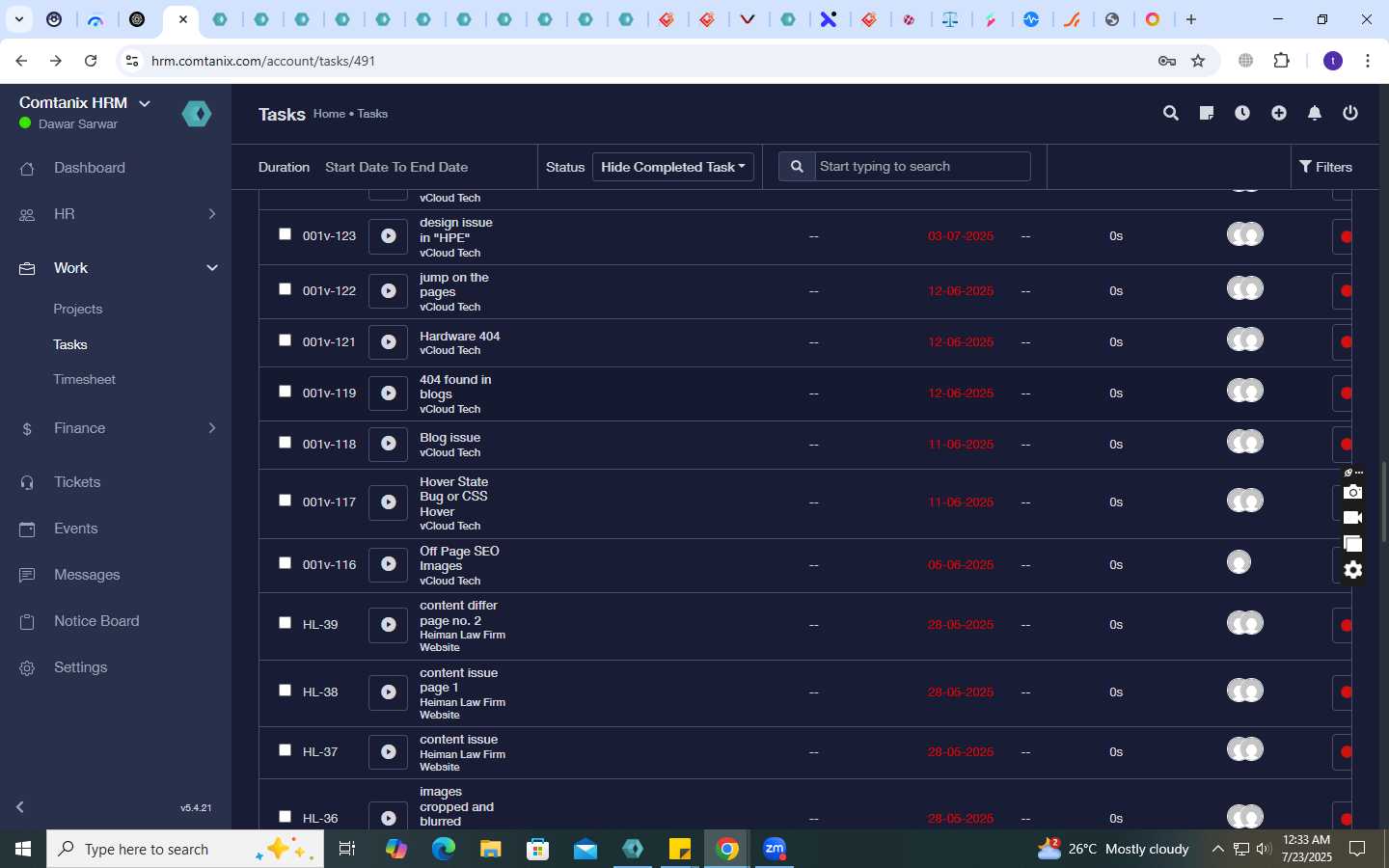Screen dimensions: 1389x868
Task: Bookmark this page with star icon
Action: [x=1198, y=61]
